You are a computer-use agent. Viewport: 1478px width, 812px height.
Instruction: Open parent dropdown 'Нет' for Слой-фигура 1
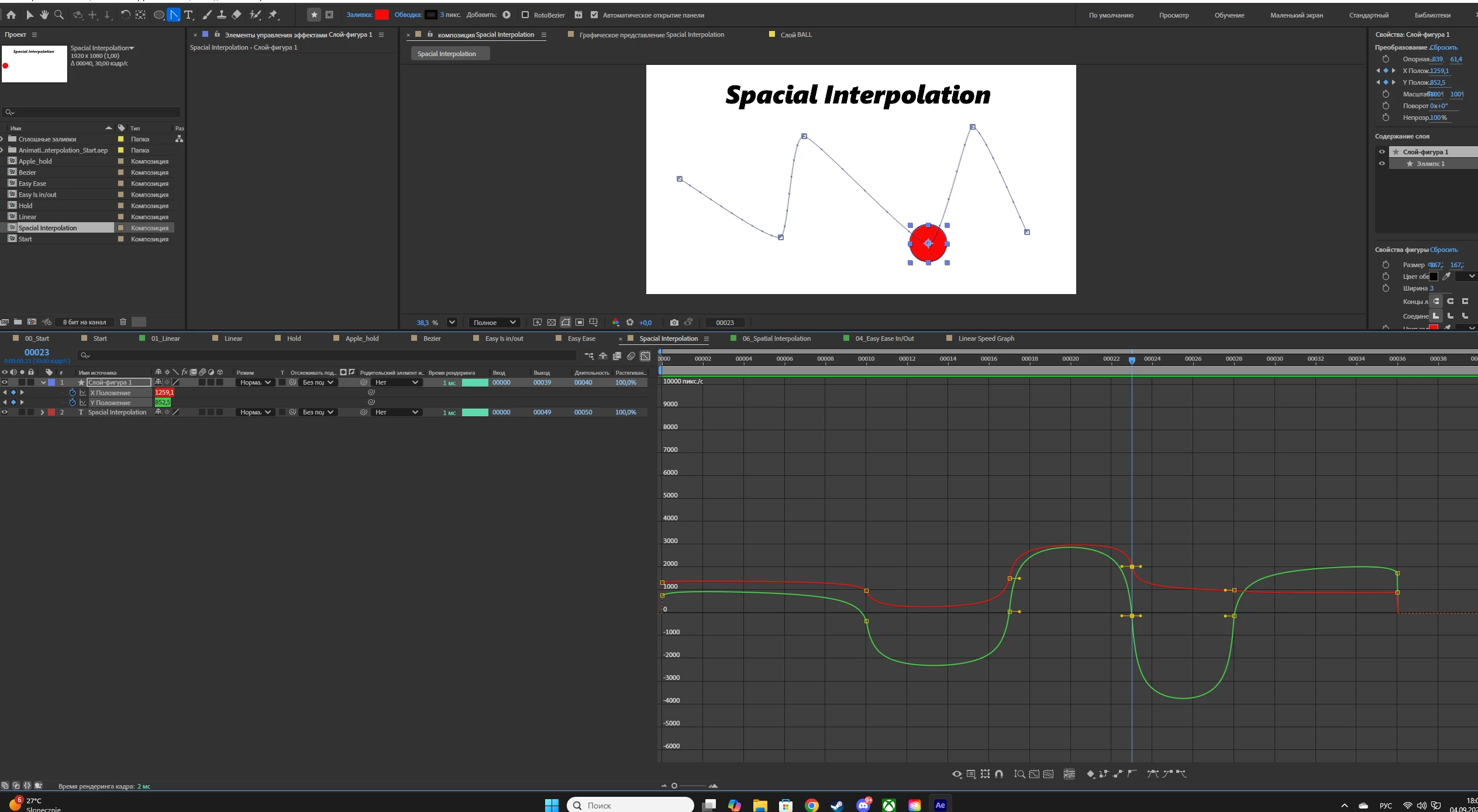(x=397, y=382)
